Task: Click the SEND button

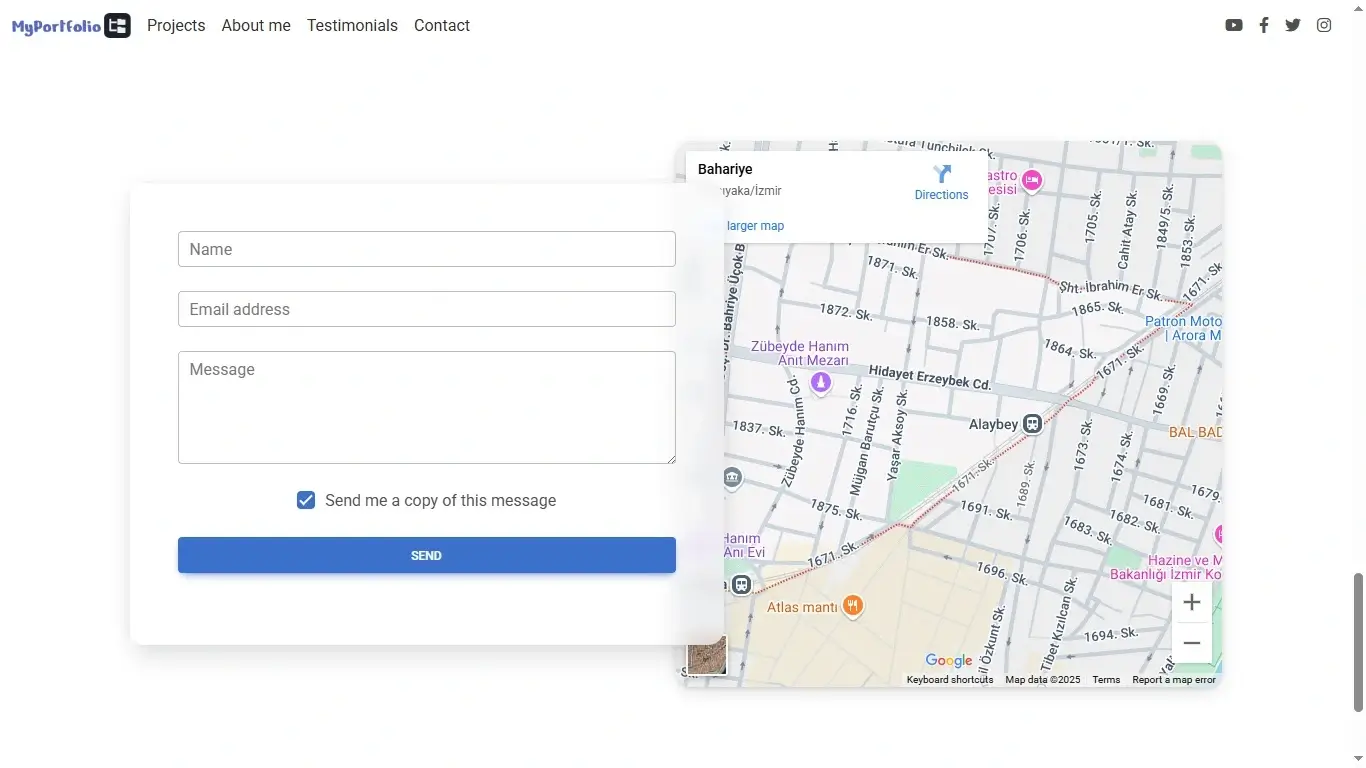Action: pos(427,555)
